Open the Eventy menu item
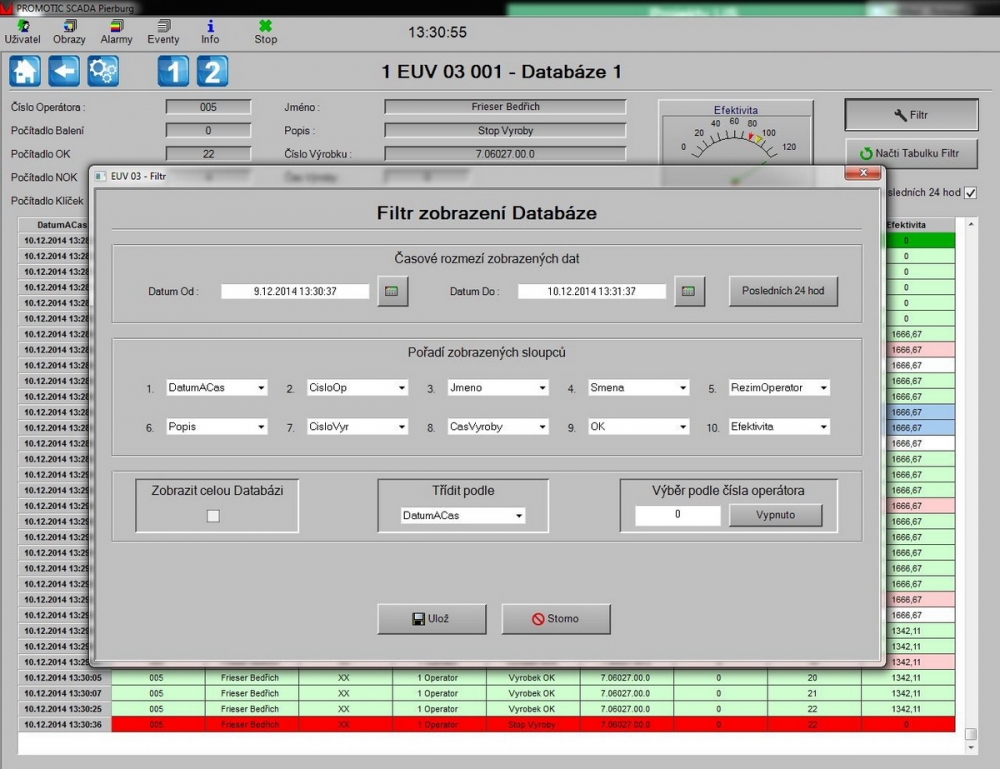The width and height of the screenshot is (1000, 769). pyautogui.click(x=163, y=32)
